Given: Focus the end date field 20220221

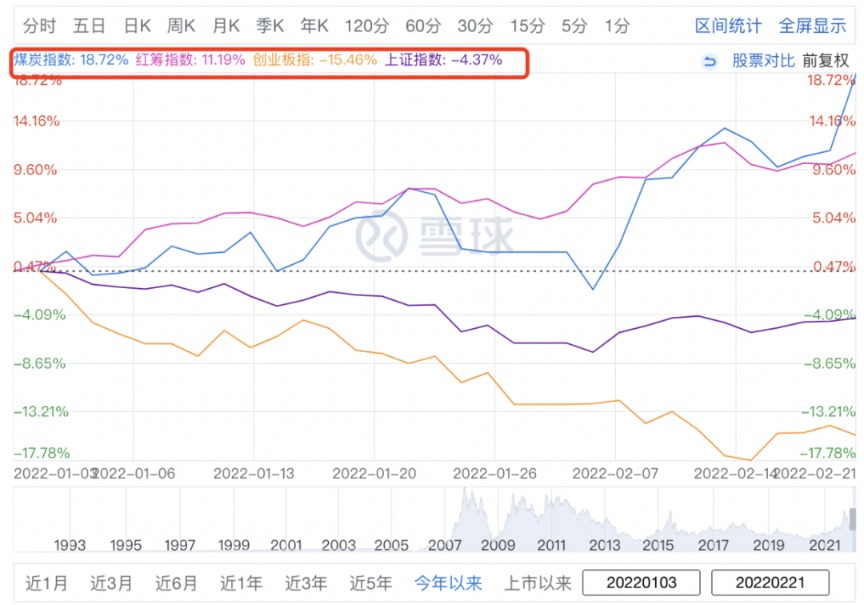Looking at the screenshot, I should coord(770,582).
